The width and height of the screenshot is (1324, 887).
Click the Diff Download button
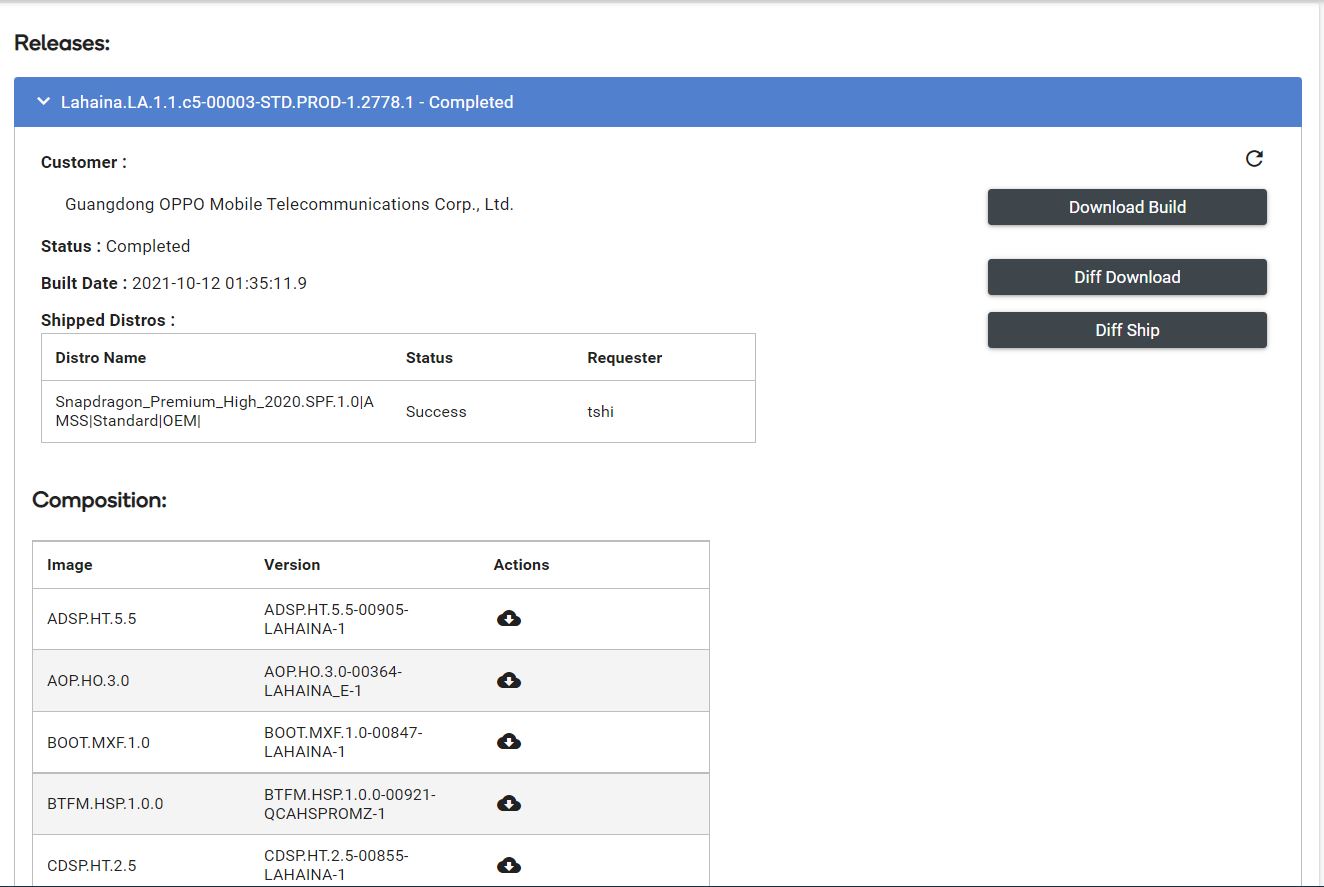1127,277
